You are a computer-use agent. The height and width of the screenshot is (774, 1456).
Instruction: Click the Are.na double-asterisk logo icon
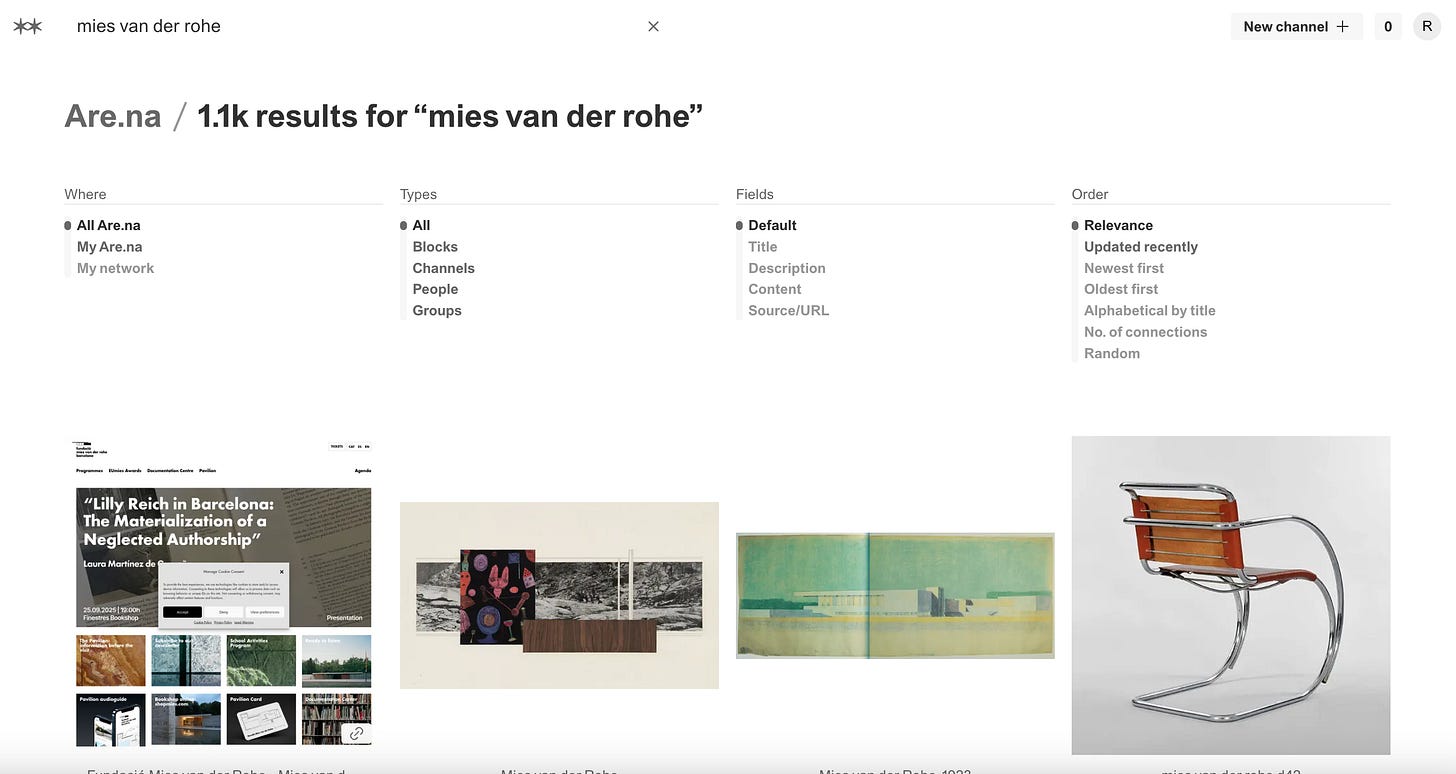pyautogui.click(x=27, y=27)
